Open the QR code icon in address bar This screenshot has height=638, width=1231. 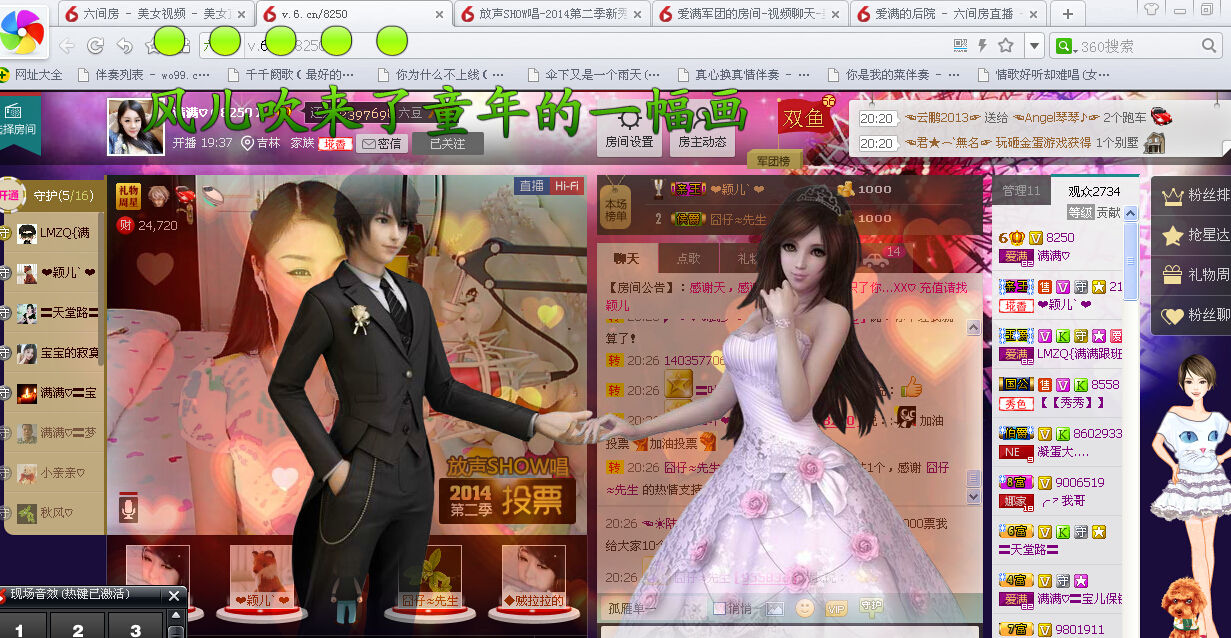[961, 46]
